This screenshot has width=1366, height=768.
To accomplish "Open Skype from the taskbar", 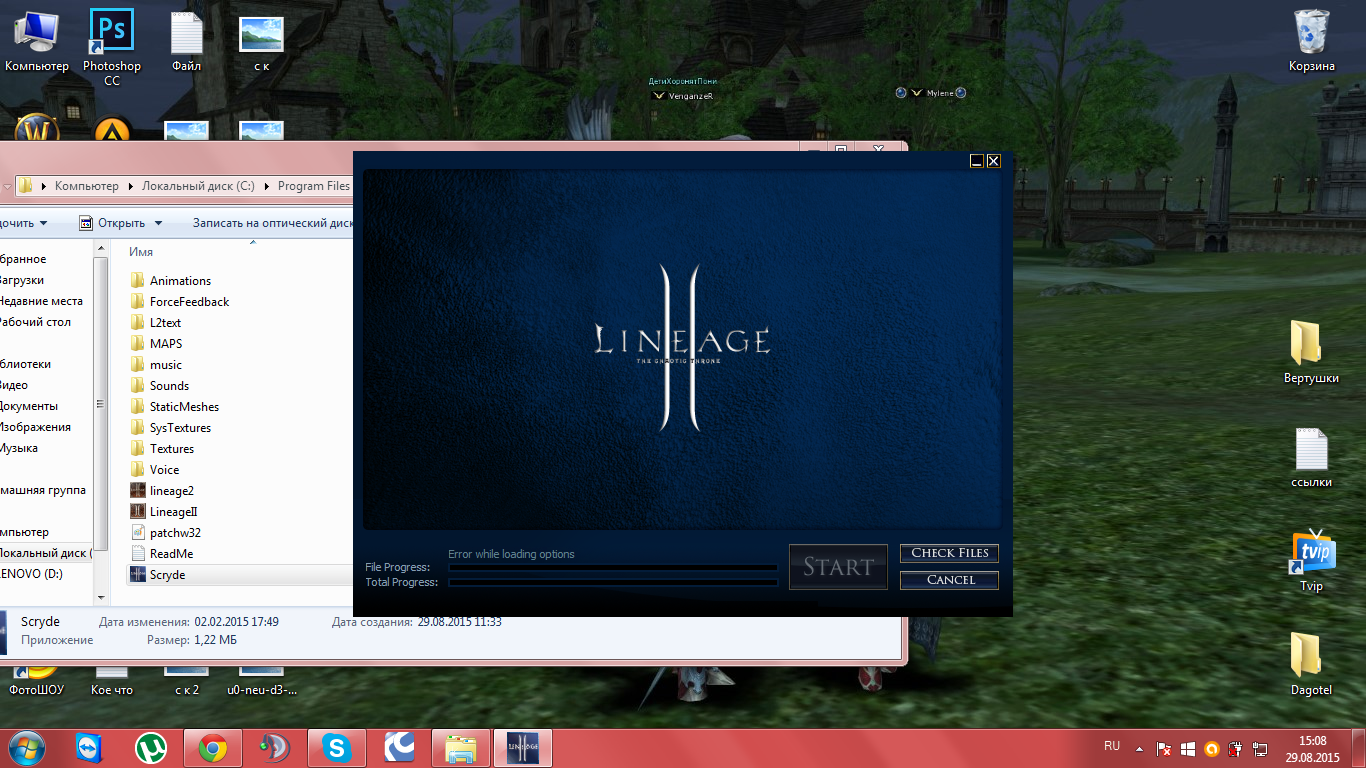I will [336, 748].
